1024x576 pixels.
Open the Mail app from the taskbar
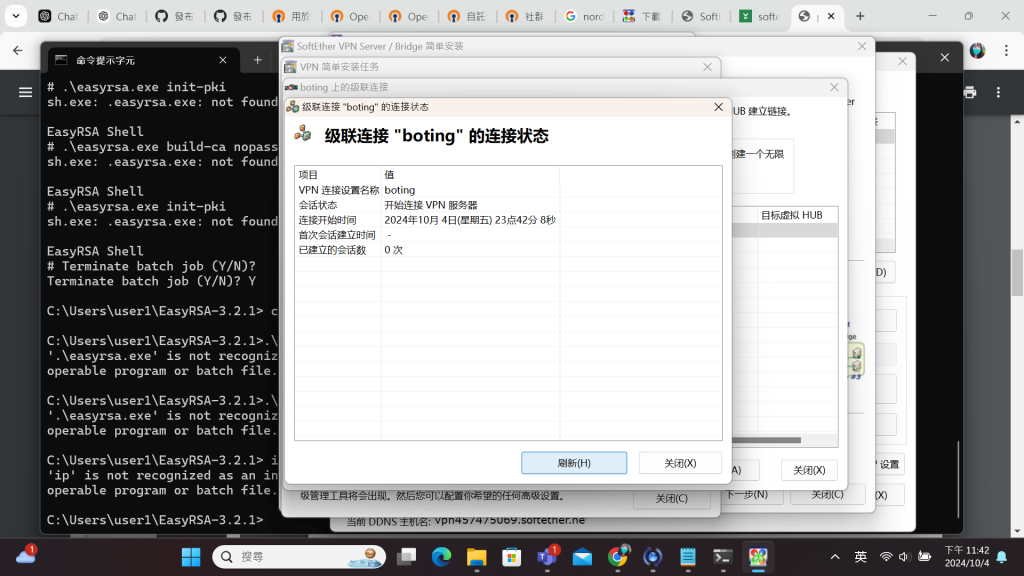pos(583,557)
